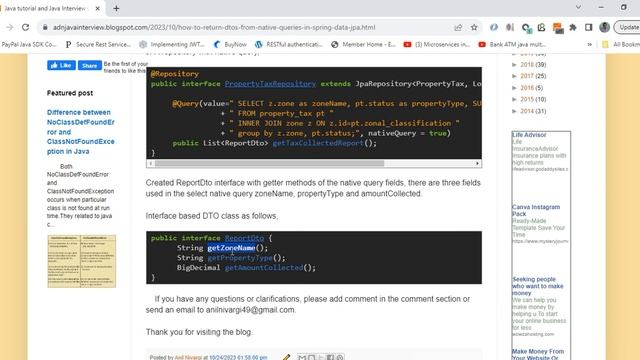Image resolution: width=640 pixels, height=360 pixels.
Task: Click the Facebook Like button
Action: tap(61, 65)
